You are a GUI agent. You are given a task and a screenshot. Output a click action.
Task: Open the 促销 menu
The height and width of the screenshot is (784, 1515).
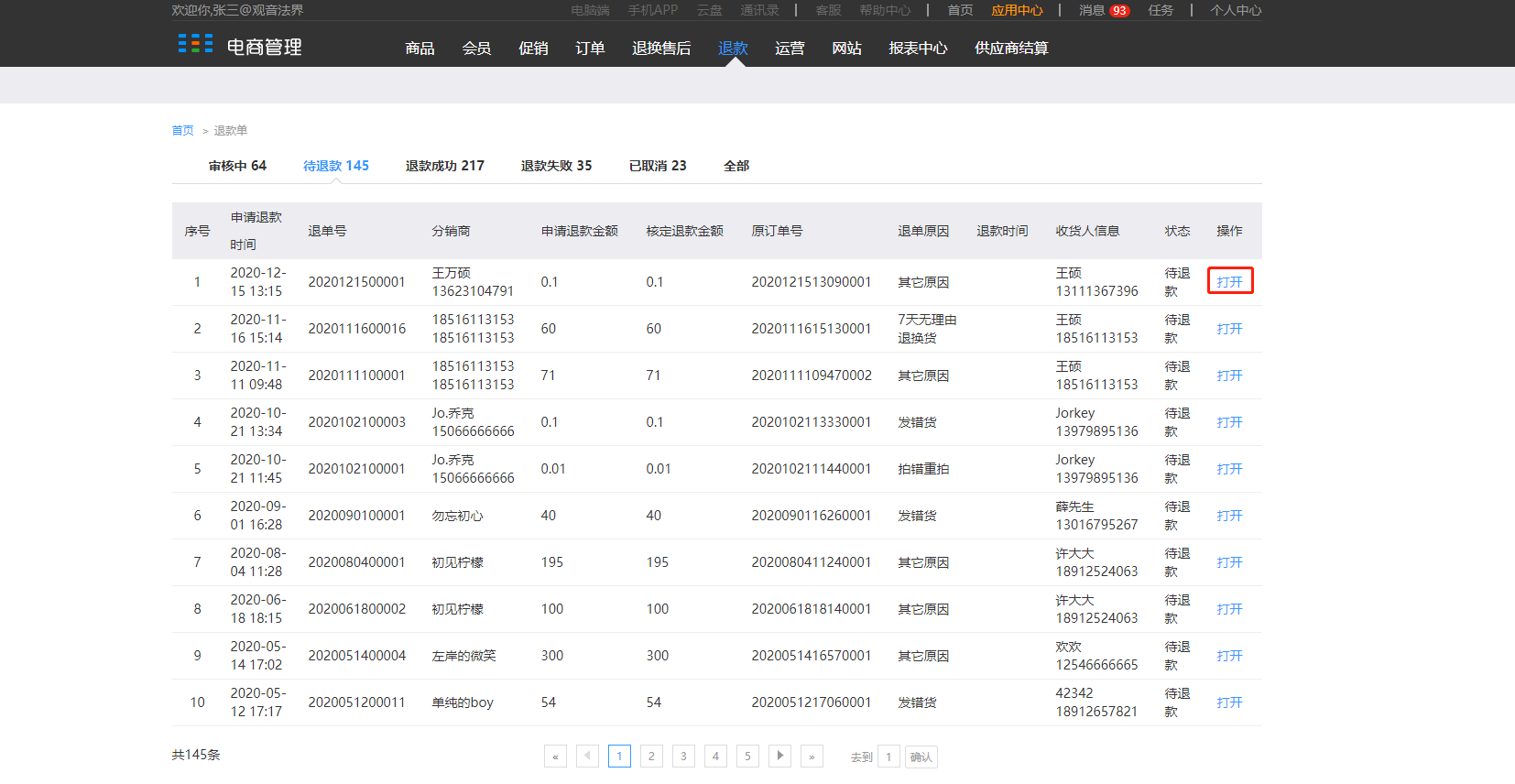tap(534, 48)
